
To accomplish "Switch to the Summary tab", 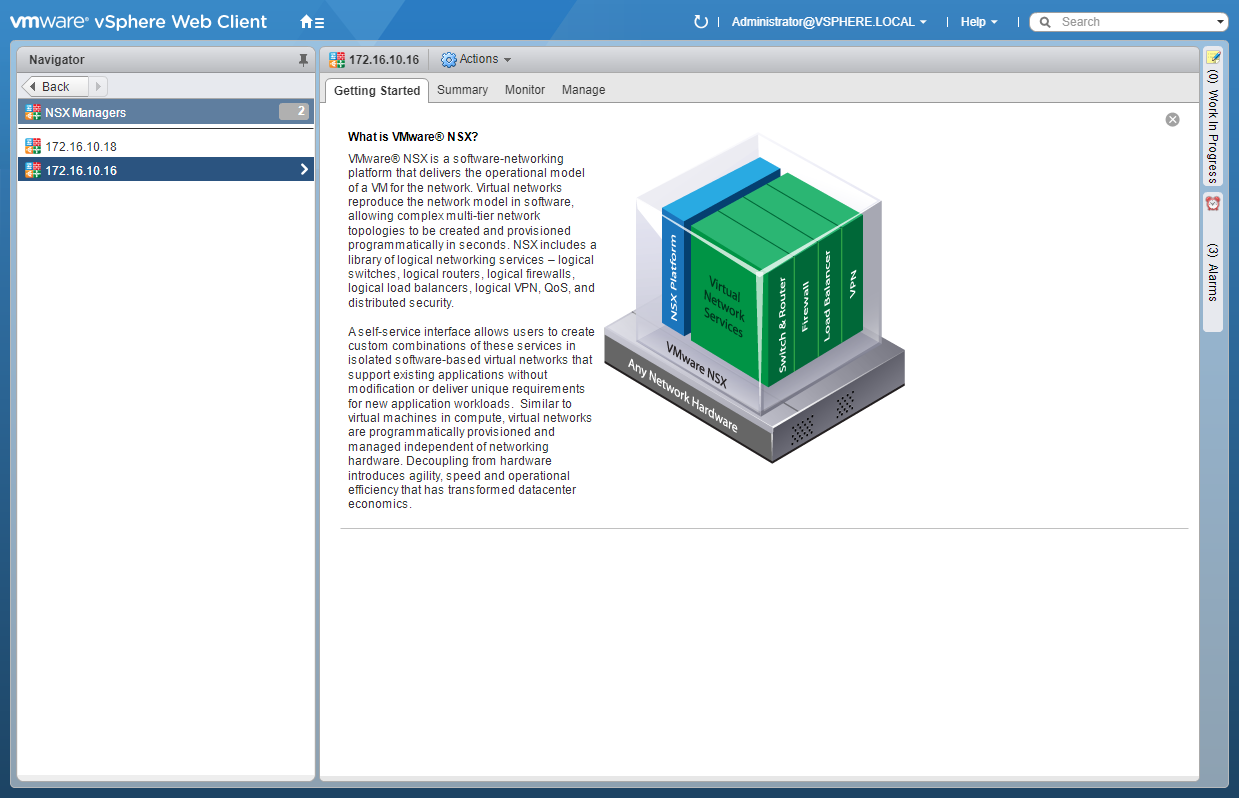I will [x=462, y=90].
